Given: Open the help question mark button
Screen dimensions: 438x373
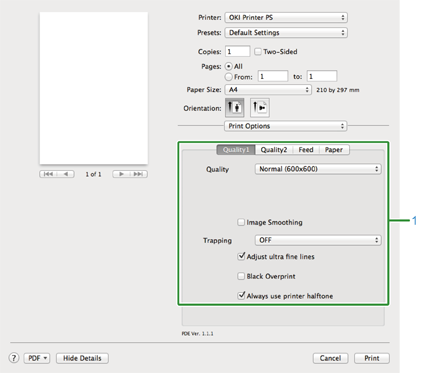Looking at the screenshot, I should pyautogui.click(x=14, y=358).
